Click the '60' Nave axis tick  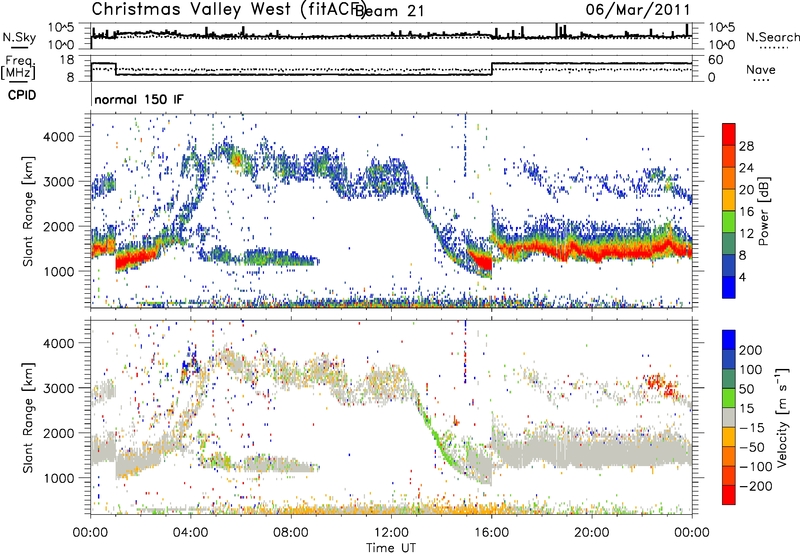pos(716,60)
